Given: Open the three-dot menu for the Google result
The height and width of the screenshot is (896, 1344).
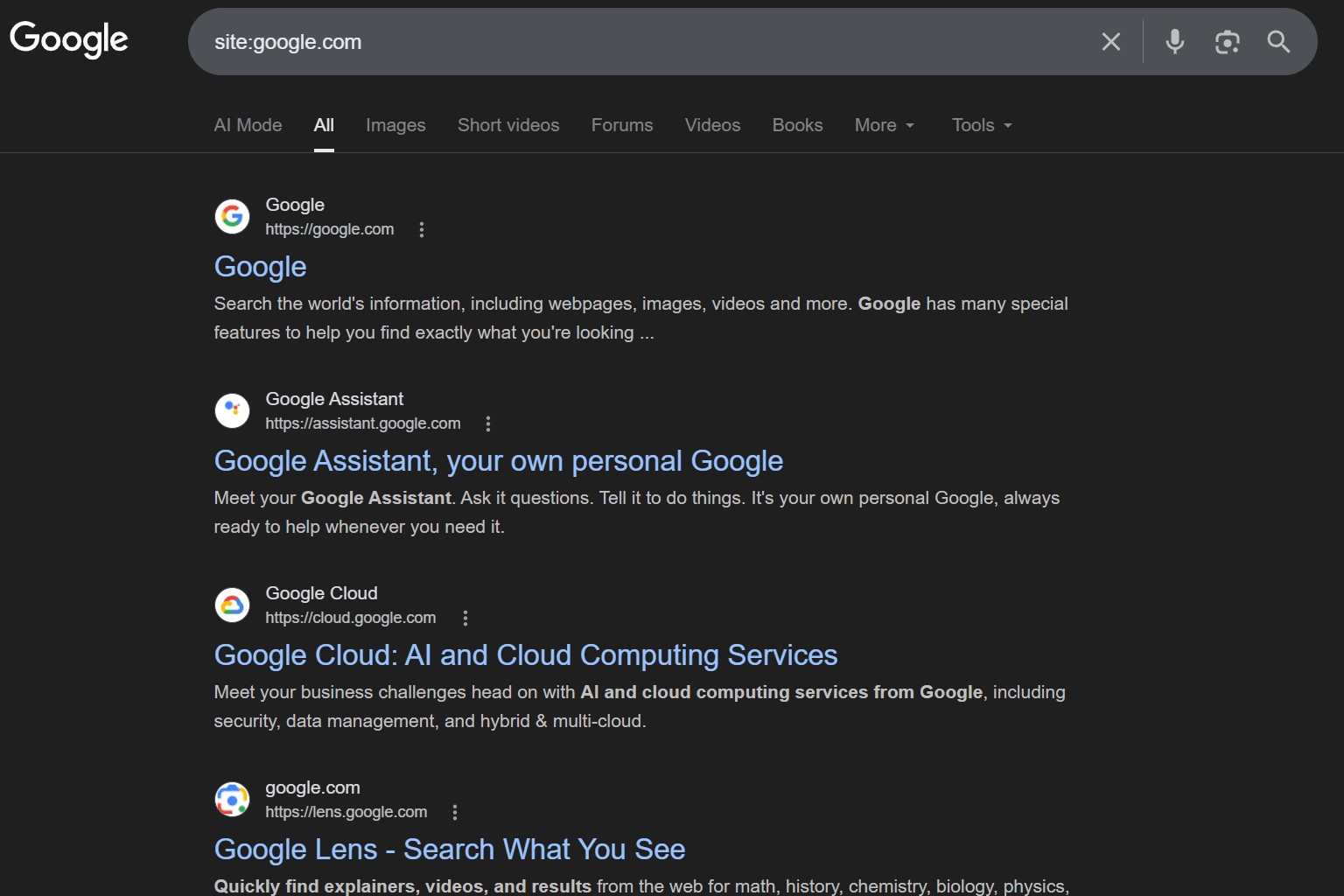Looking at the screenshot, I should pyautogui.click(x=422, y=228).
